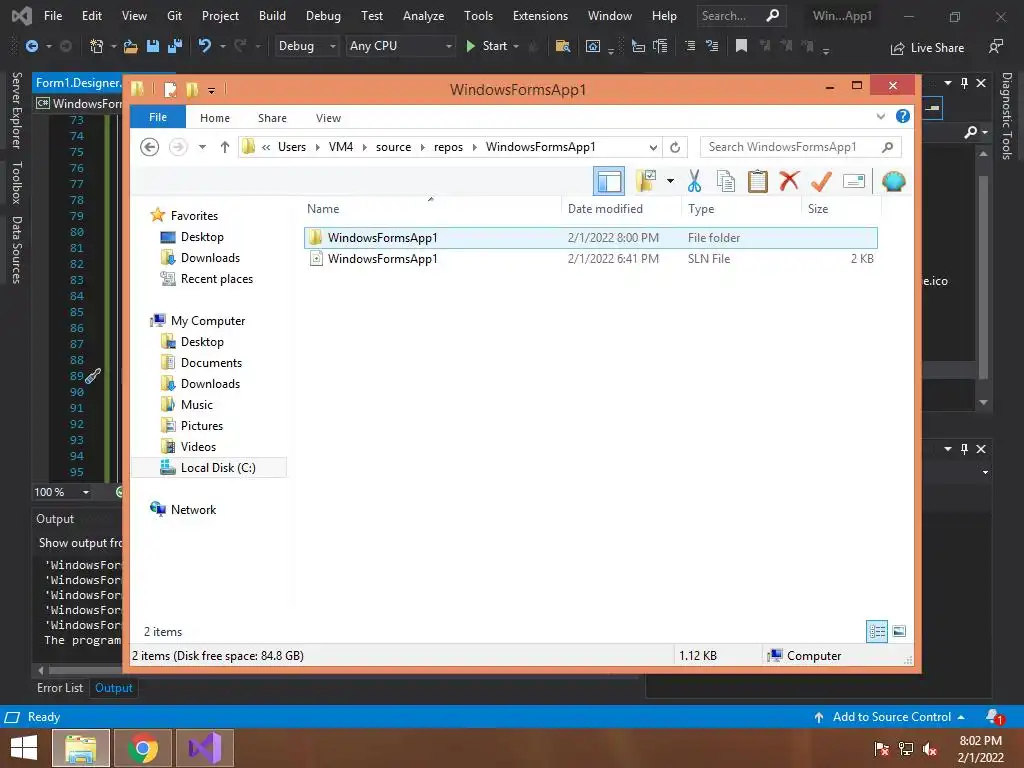Click the red X Delete icon

(x=789, y=180)
